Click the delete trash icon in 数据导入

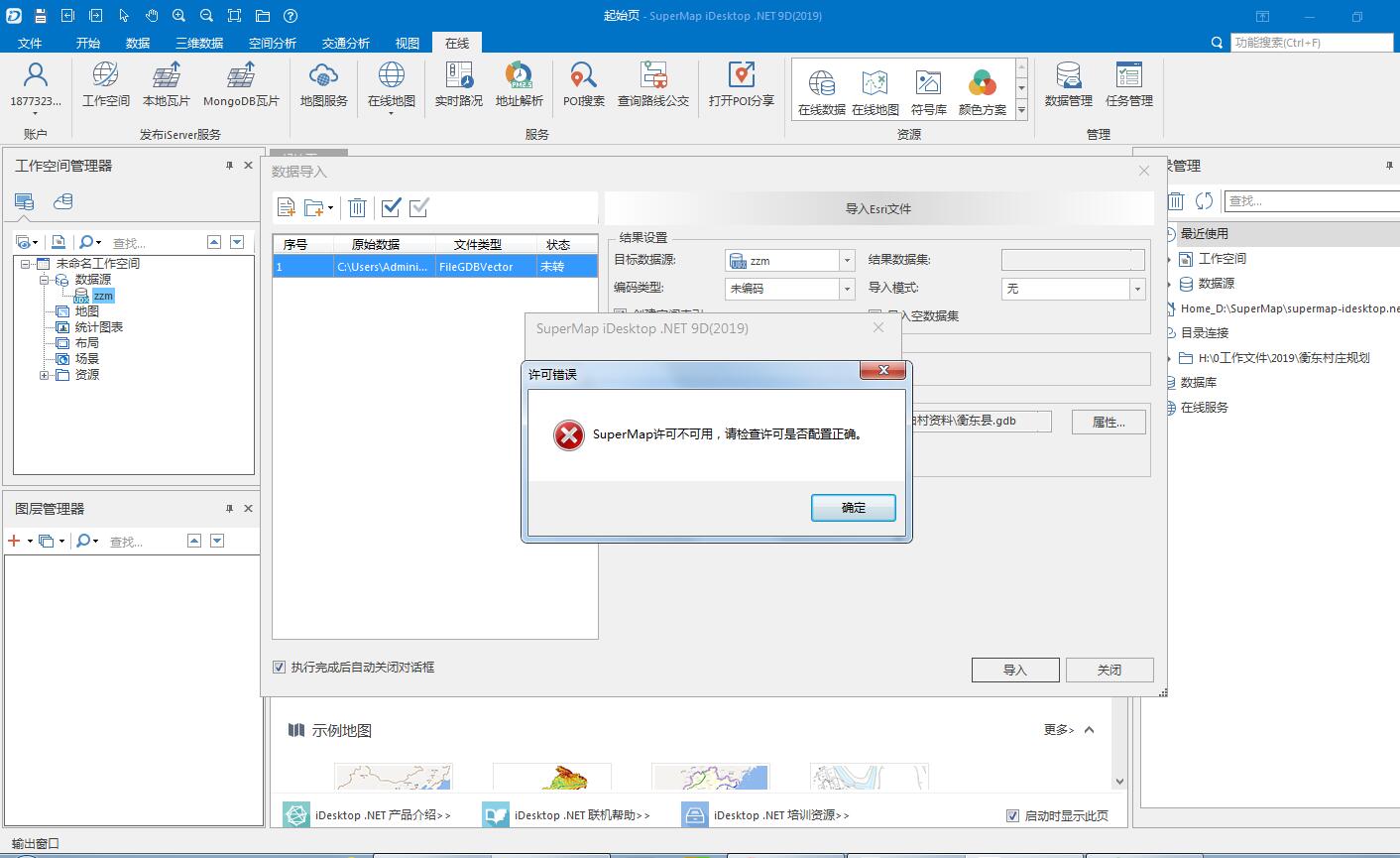click(357, 207)
